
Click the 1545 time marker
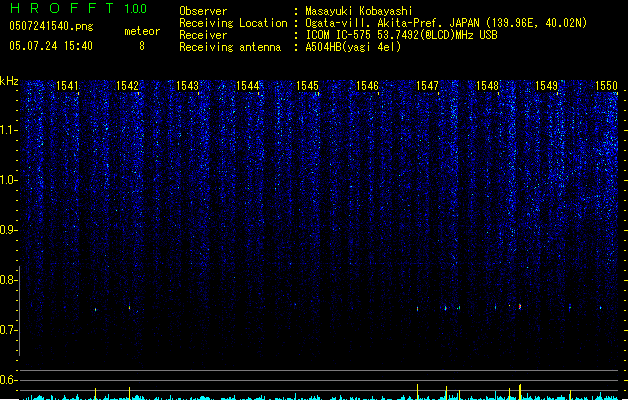tap(307, 86)
